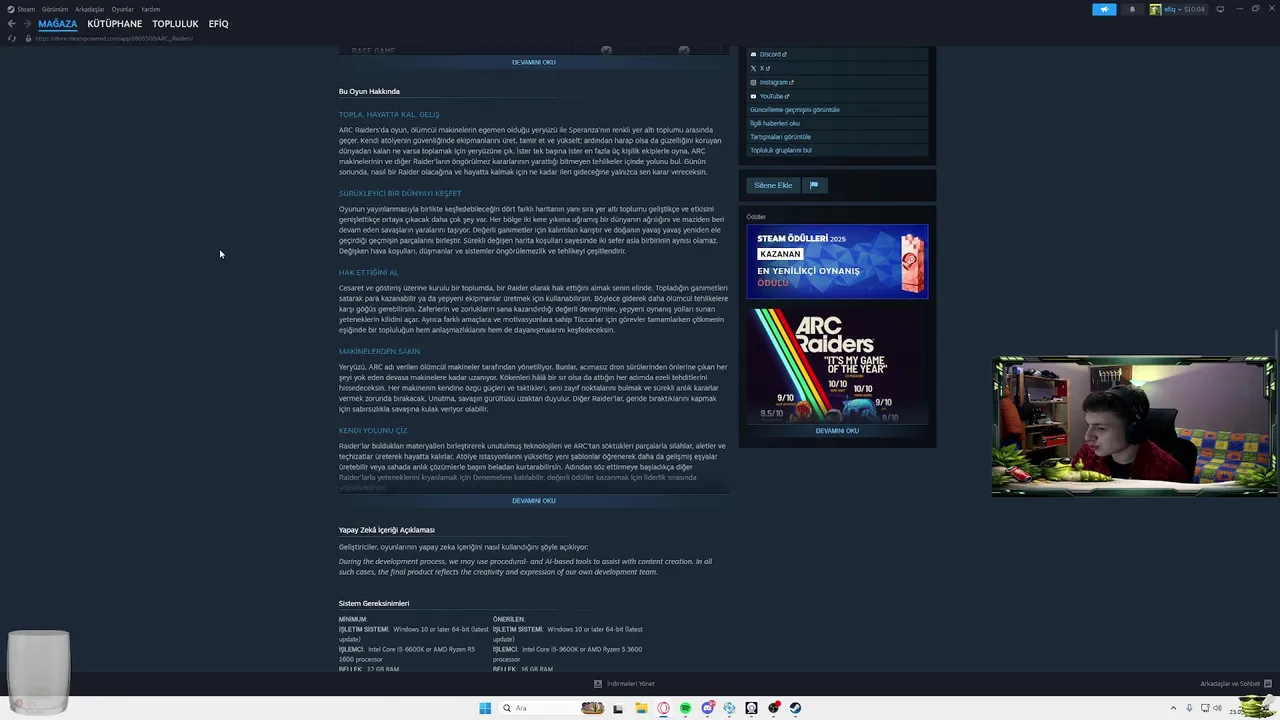Switch to the KÜTÜPHANE tab
The image size is (1280, 720).
click(x=115, y=23)
